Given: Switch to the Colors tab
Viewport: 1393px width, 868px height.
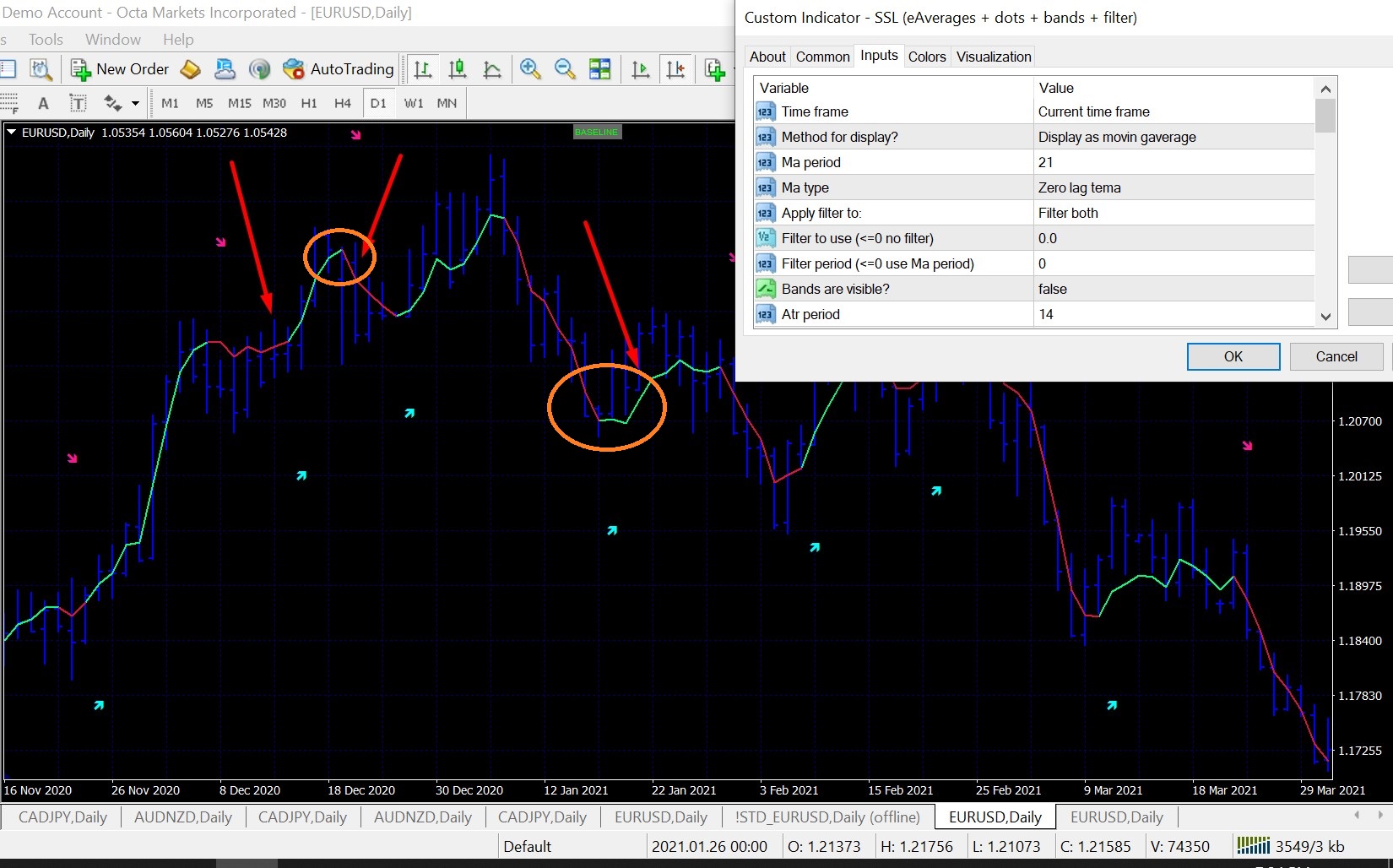Looking at the screenshot, I should (927, 56).
